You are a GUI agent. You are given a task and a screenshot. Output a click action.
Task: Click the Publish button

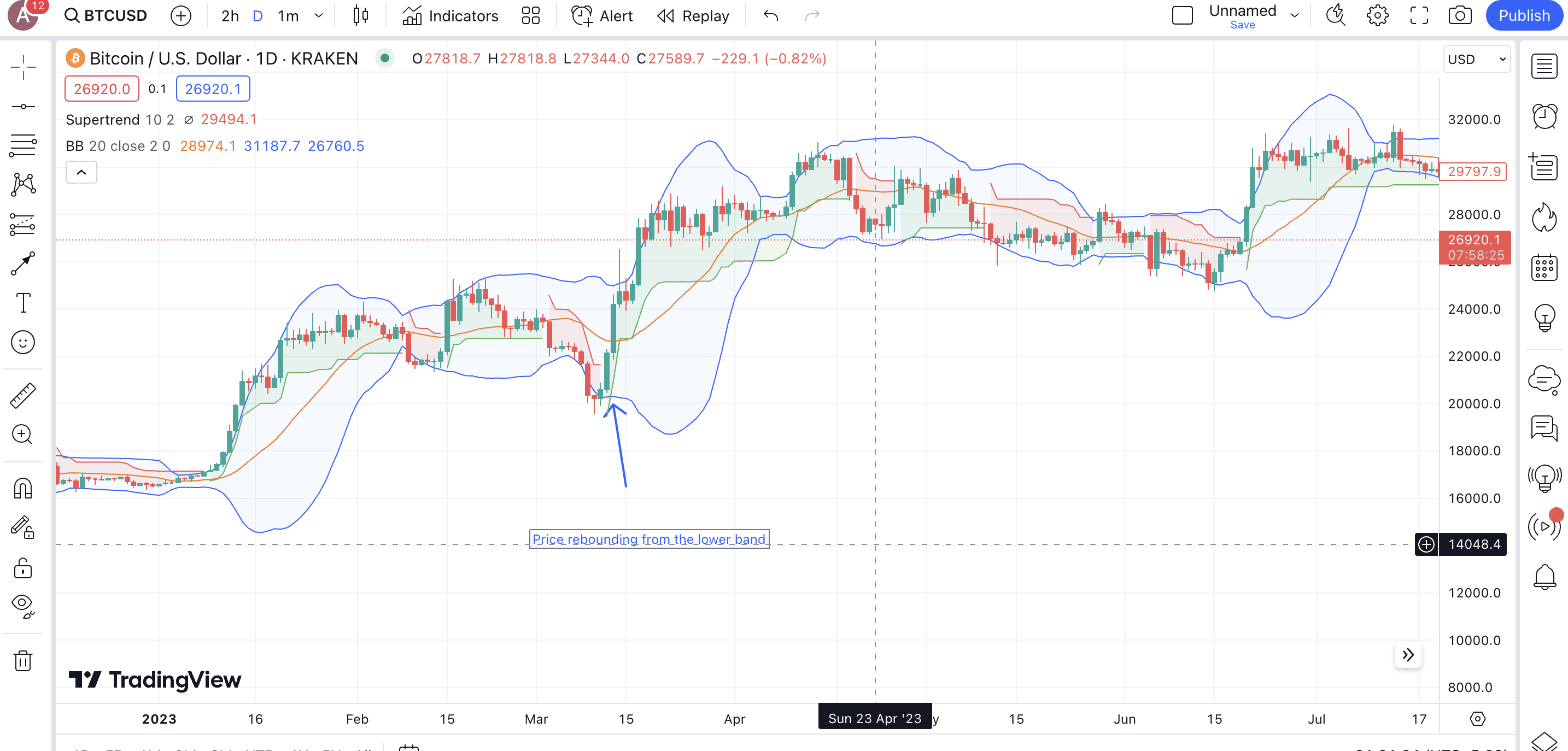click(x=1524, y=16)
